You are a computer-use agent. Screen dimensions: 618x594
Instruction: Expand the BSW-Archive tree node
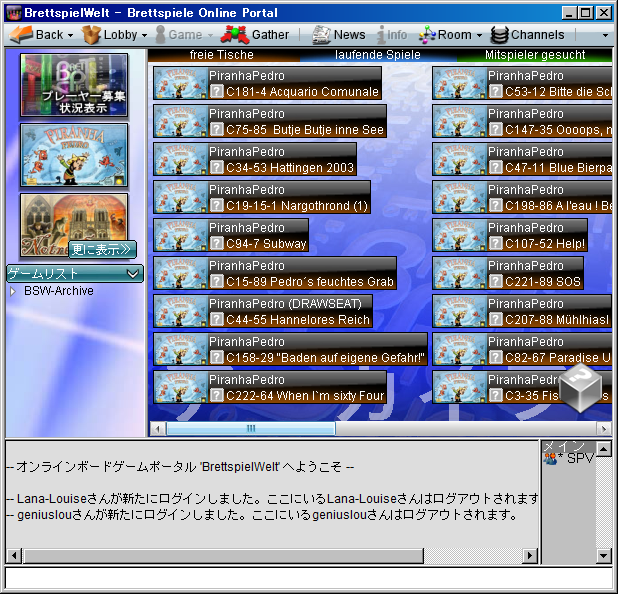(13, 291)
